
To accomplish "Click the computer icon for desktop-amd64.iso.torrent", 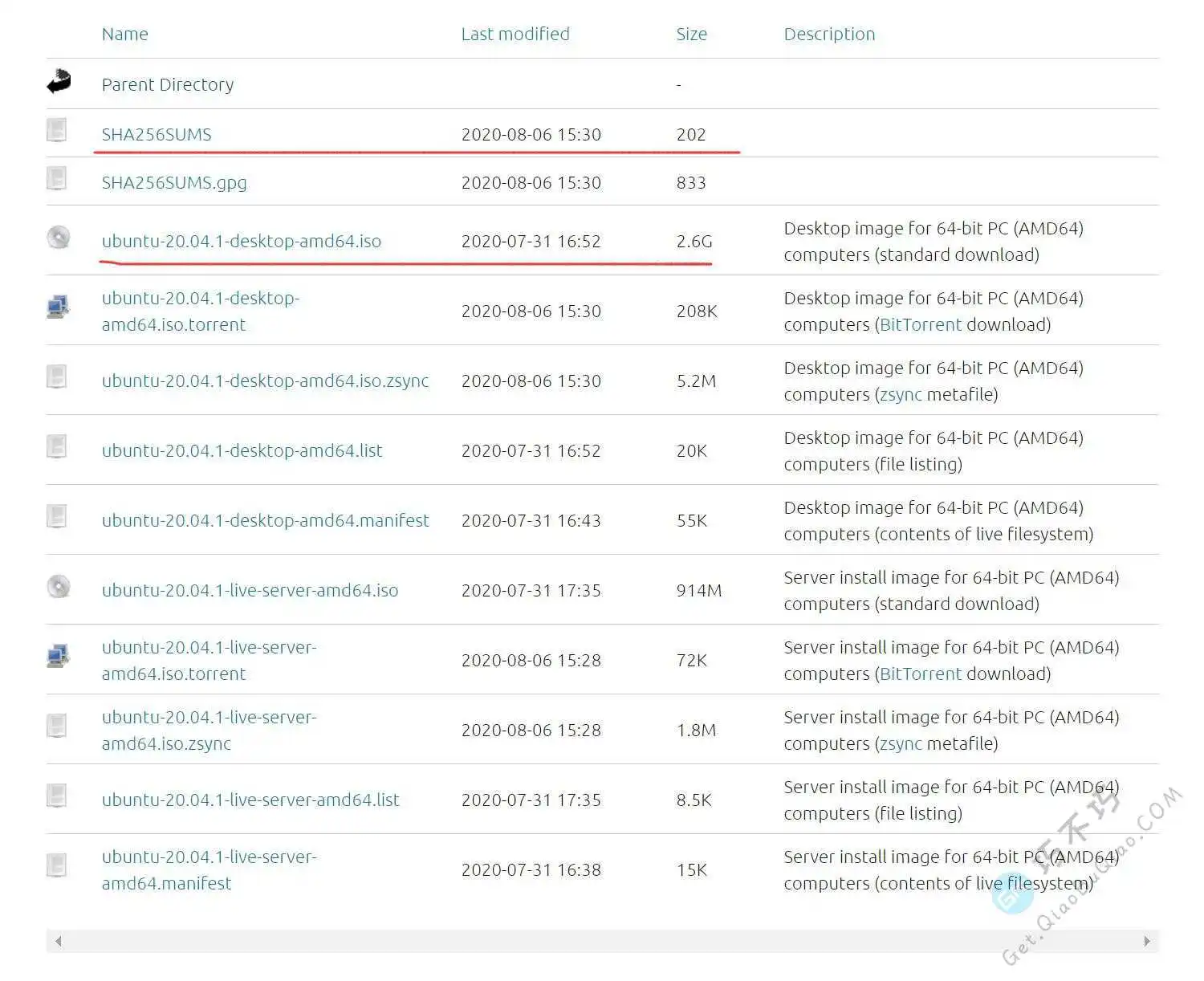I will (58, 307).
